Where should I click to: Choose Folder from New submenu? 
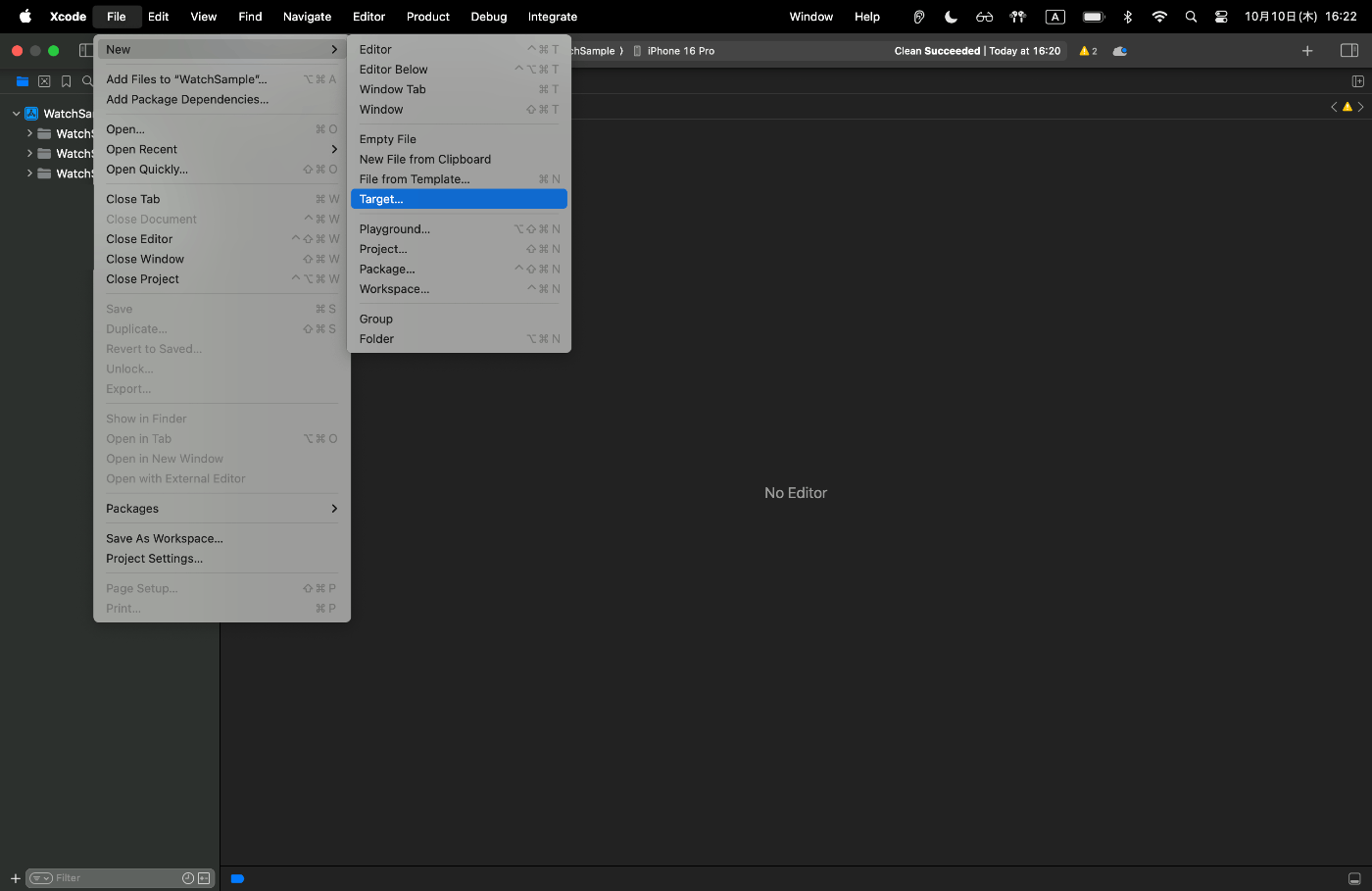coord(459,339)
